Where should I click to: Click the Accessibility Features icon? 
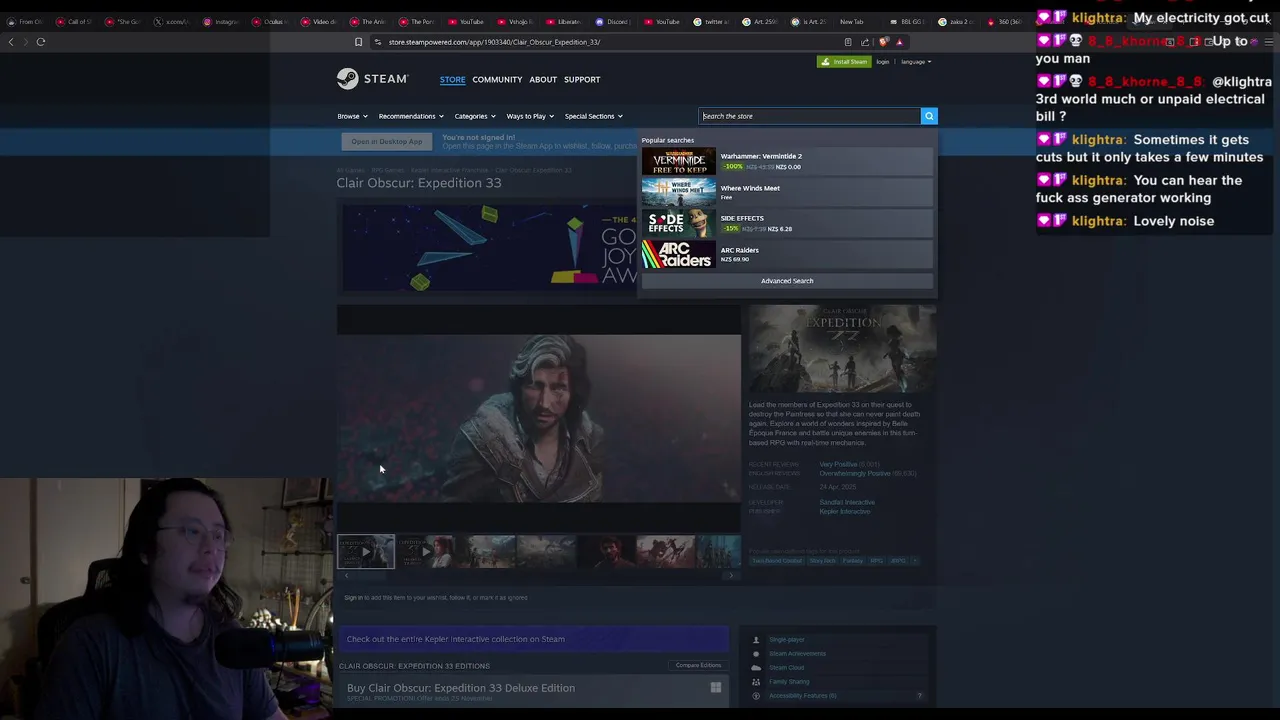756,696
